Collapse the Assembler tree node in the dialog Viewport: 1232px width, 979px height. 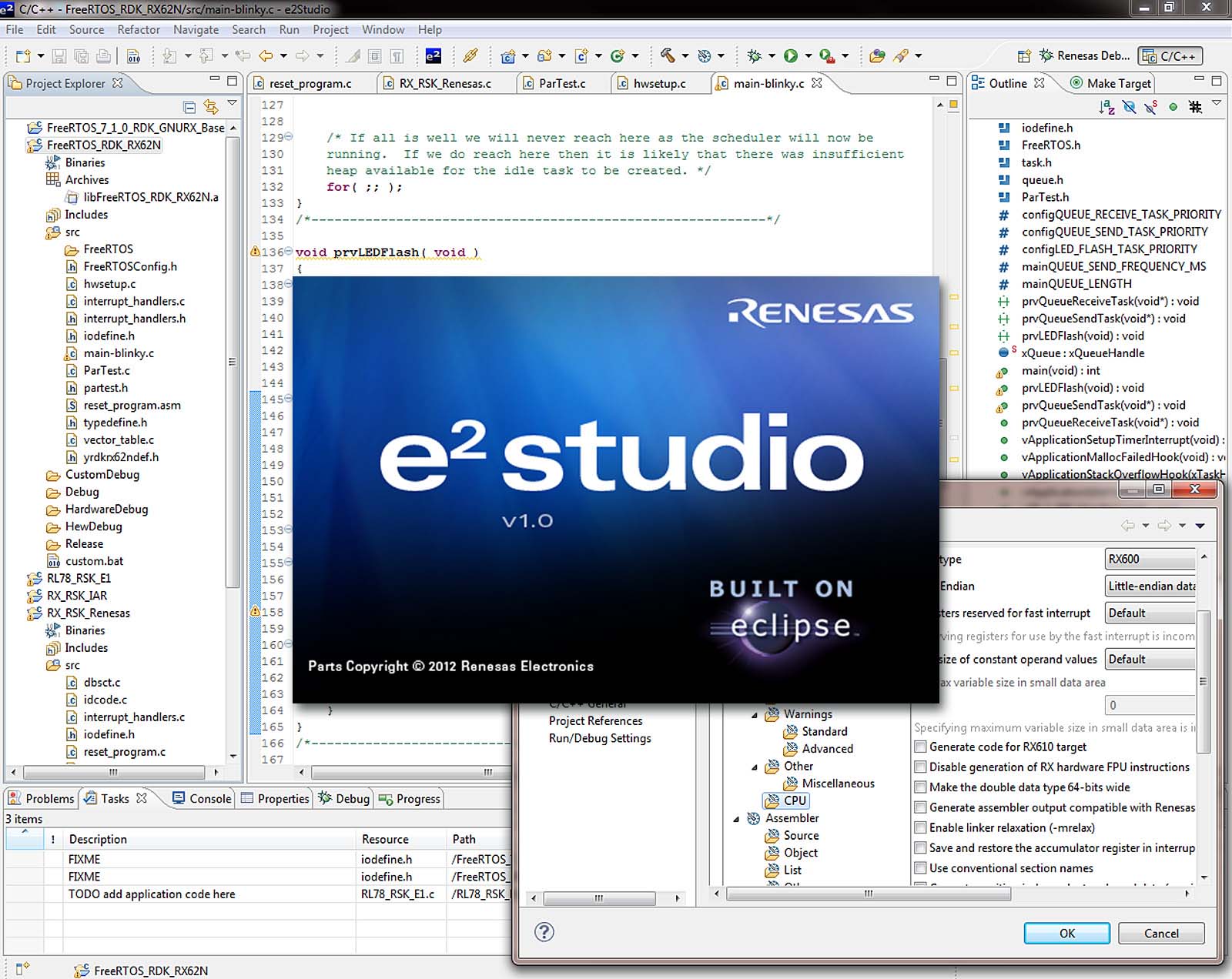(736, 819)
